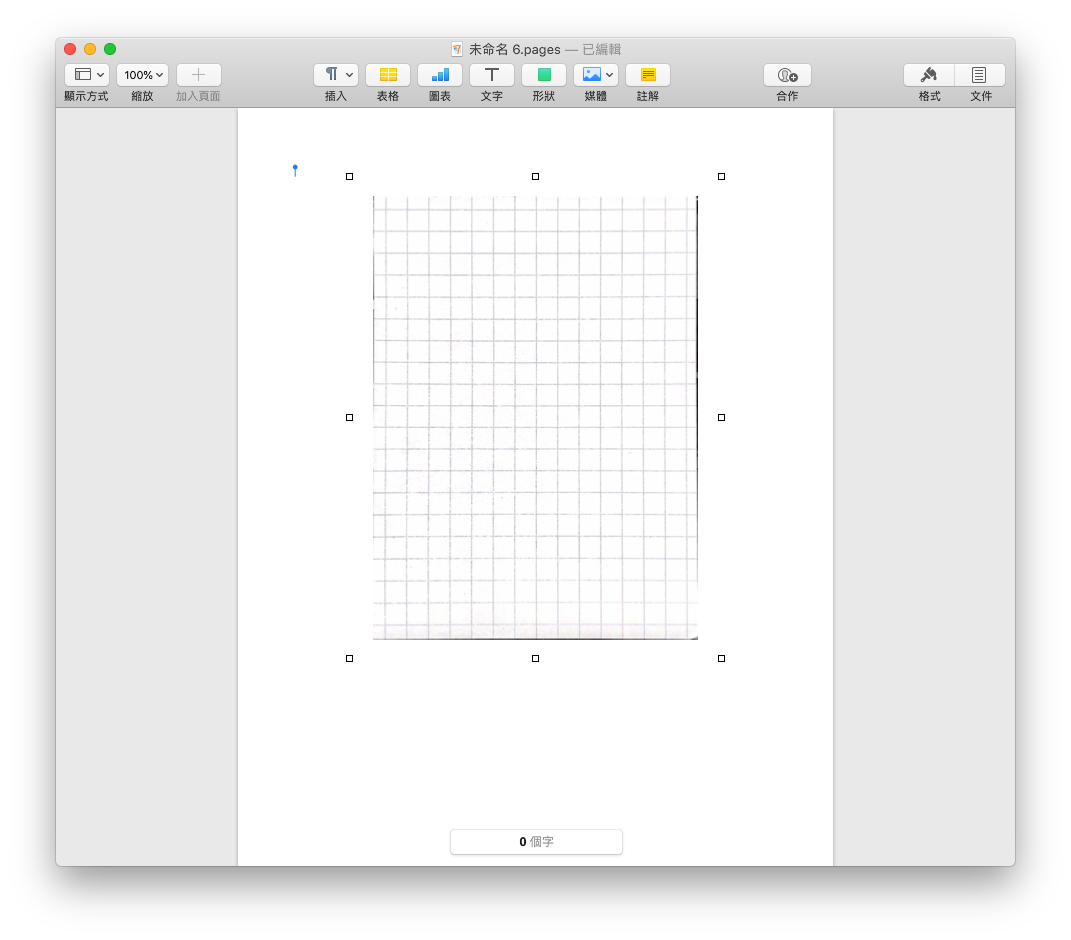
Task: Open the 100% zoom dropdown
Action: pyautogui.click(x=142, y=74)
